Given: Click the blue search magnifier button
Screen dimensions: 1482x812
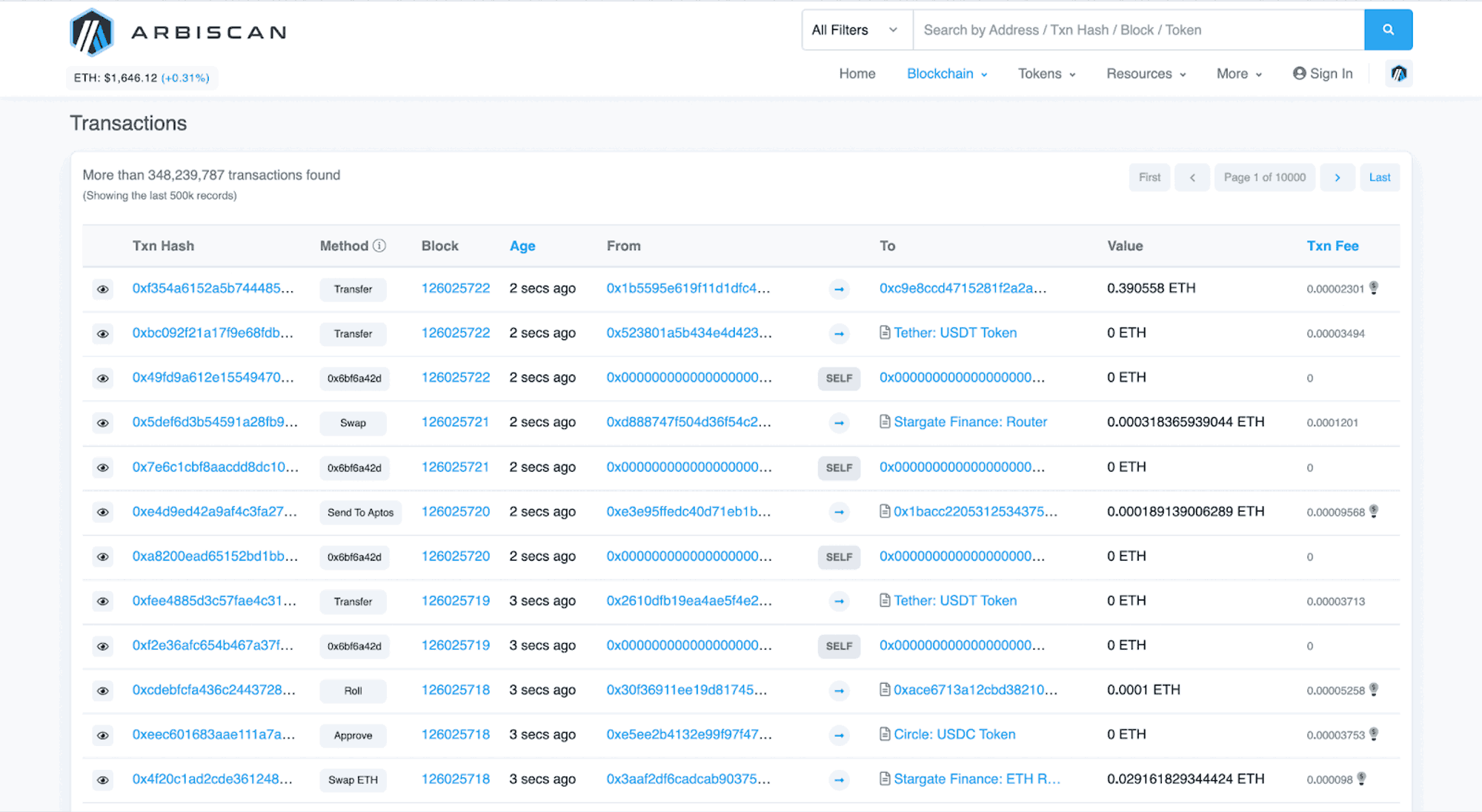Looking at the screenshot, I should coord(1388,30).
